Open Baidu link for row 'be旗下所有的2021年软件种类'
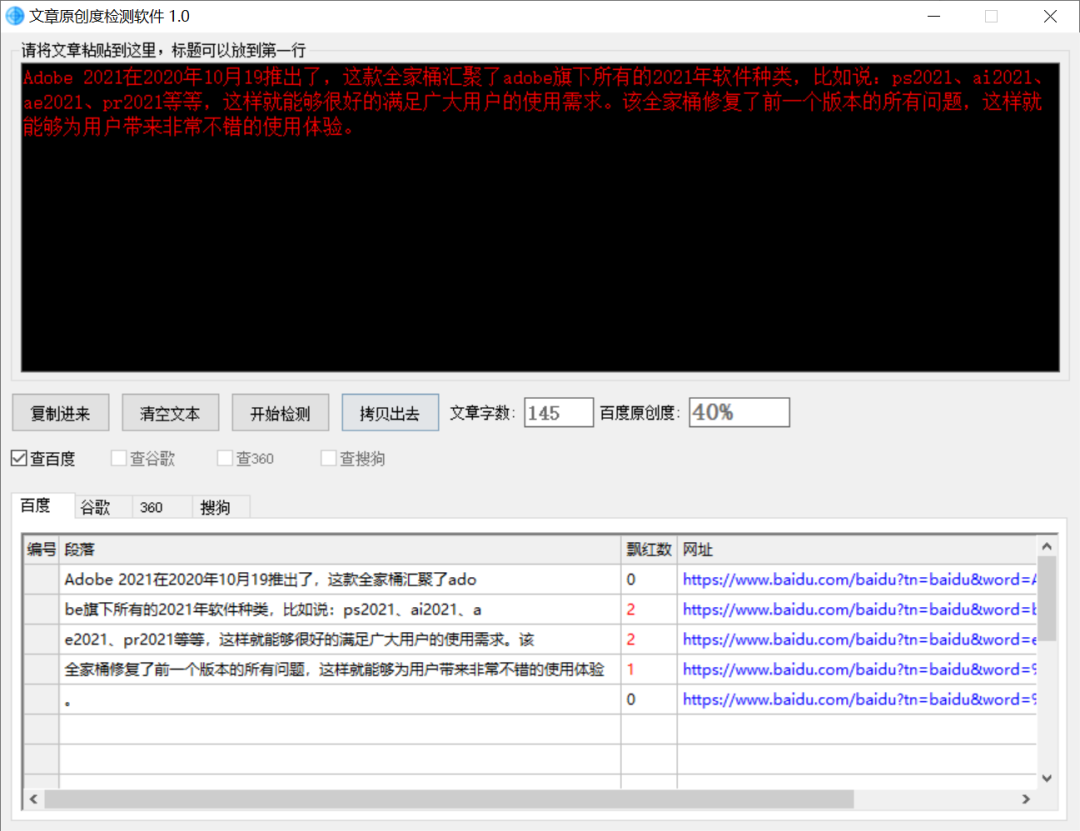 (859, 610)
